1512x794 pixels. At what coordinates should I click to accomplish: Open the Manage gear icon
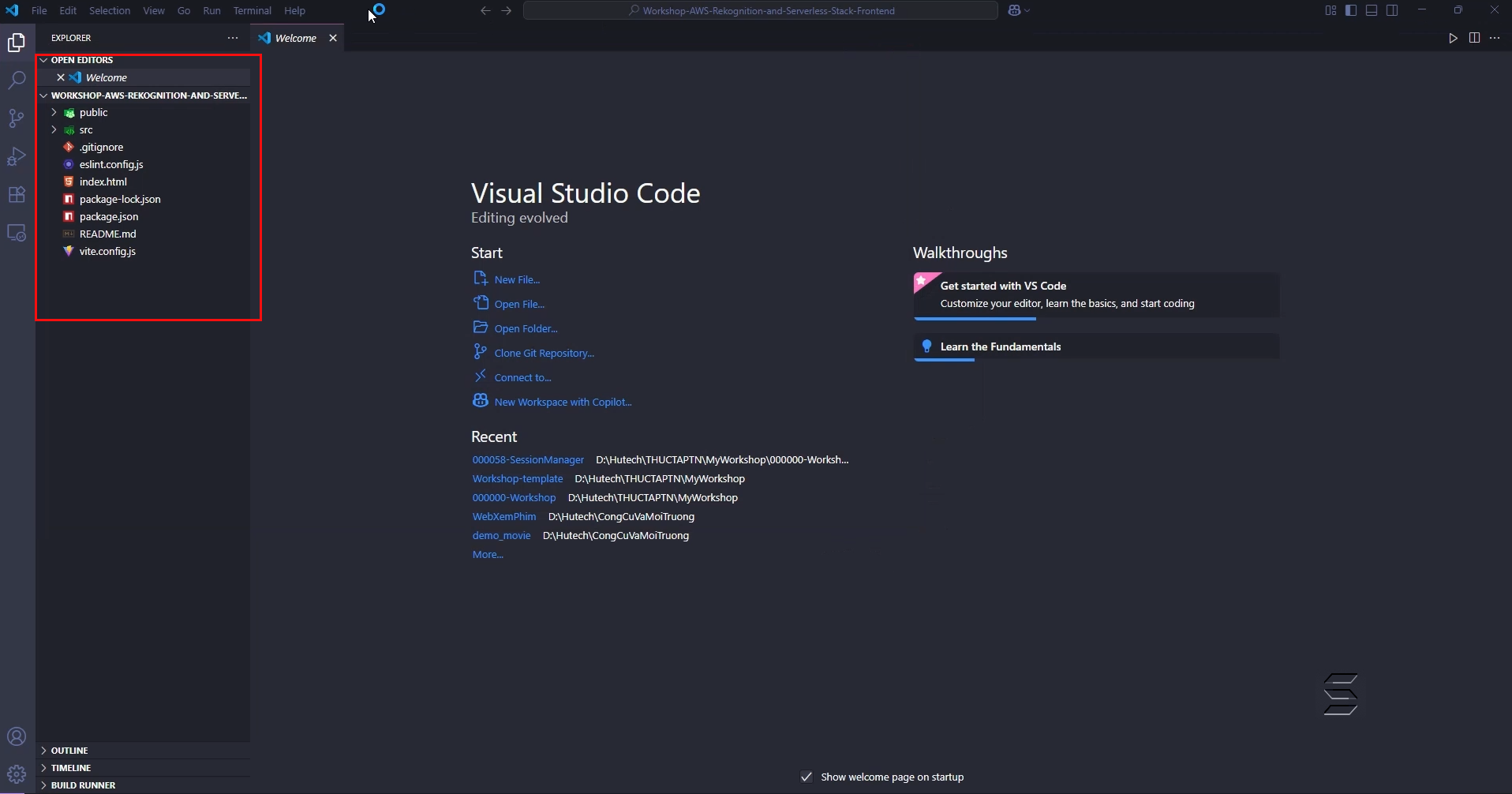coord(17,774)
